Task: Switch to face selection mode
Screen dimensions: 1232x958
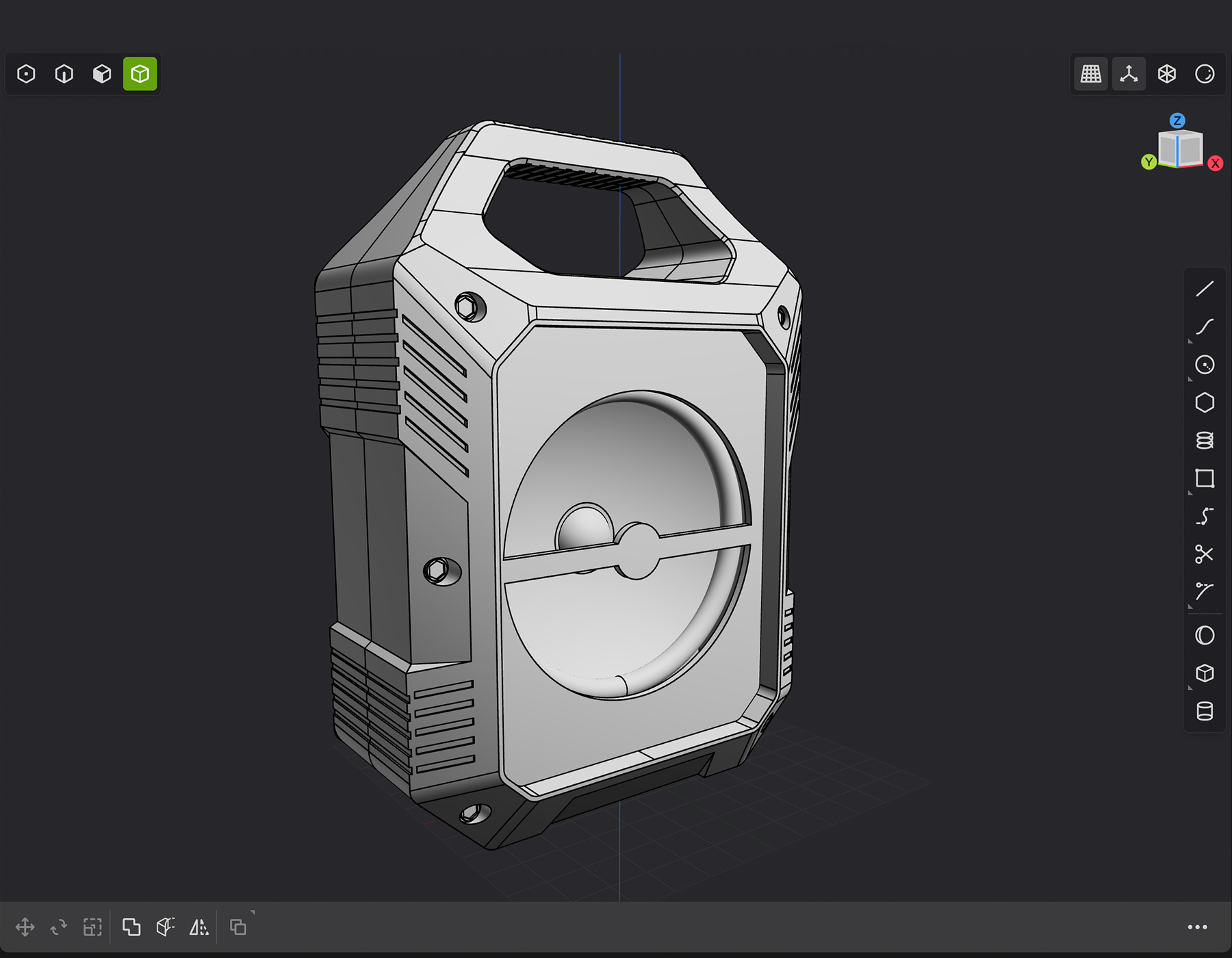Action: click(102, 74)
